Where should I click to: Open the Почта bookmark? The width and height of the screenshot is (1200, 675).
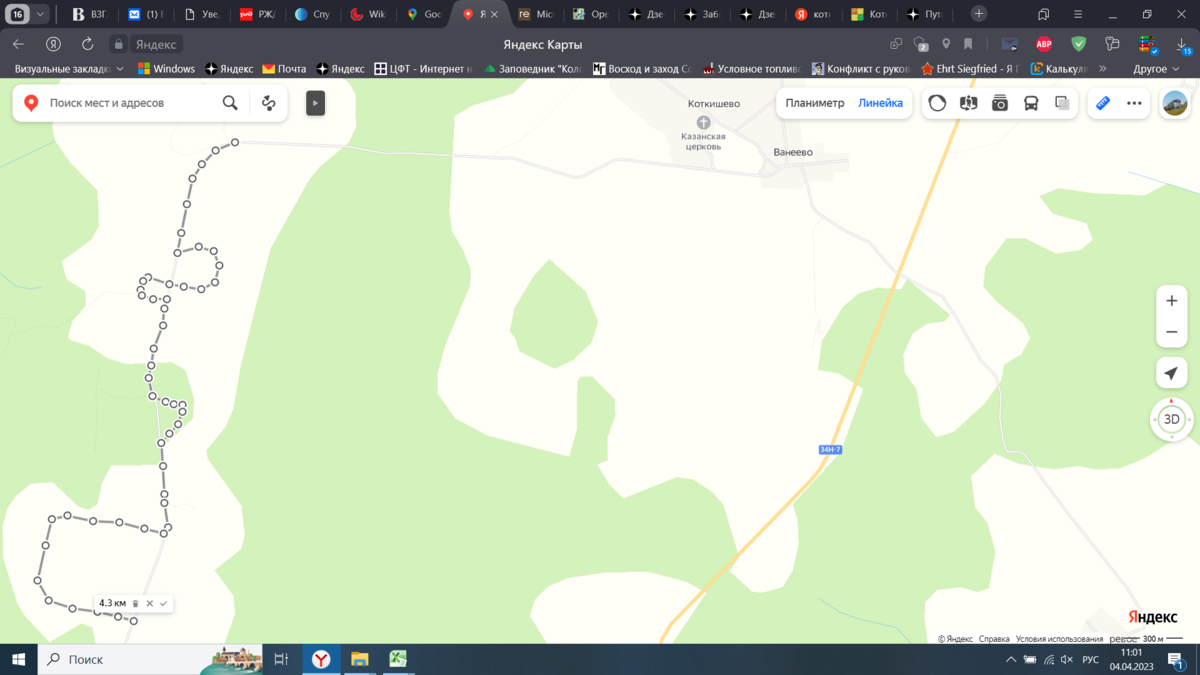click(x=284, y=69)
